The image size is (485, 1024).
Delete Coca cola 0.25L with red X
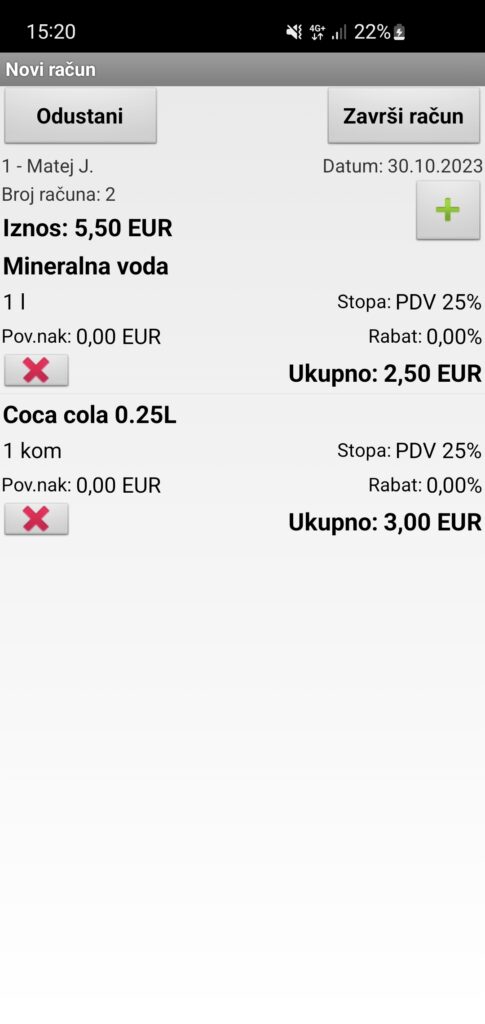(x=37, y=519)
